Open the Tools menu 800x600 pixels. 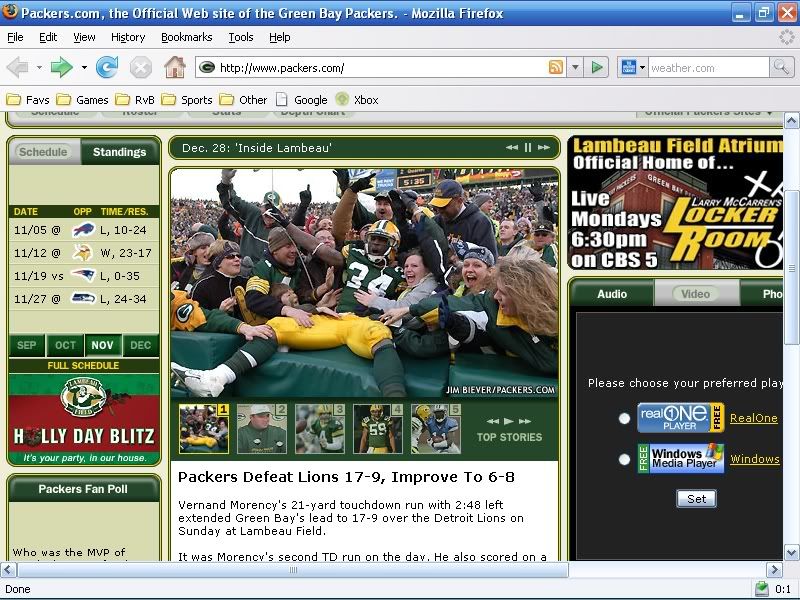coord(241,37)
